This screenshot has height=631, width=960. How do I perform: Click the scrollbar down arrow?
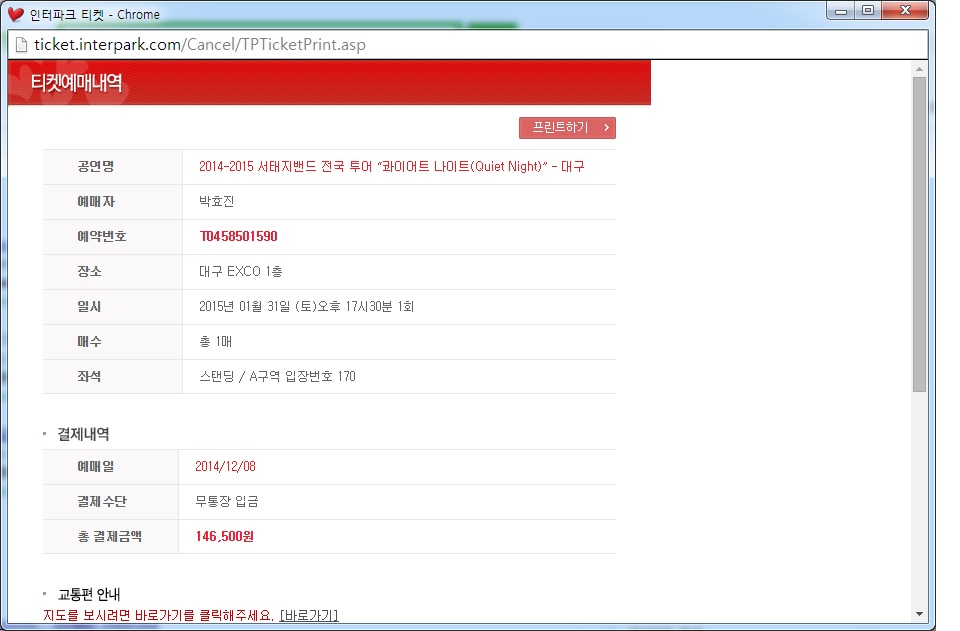point(919,613)
